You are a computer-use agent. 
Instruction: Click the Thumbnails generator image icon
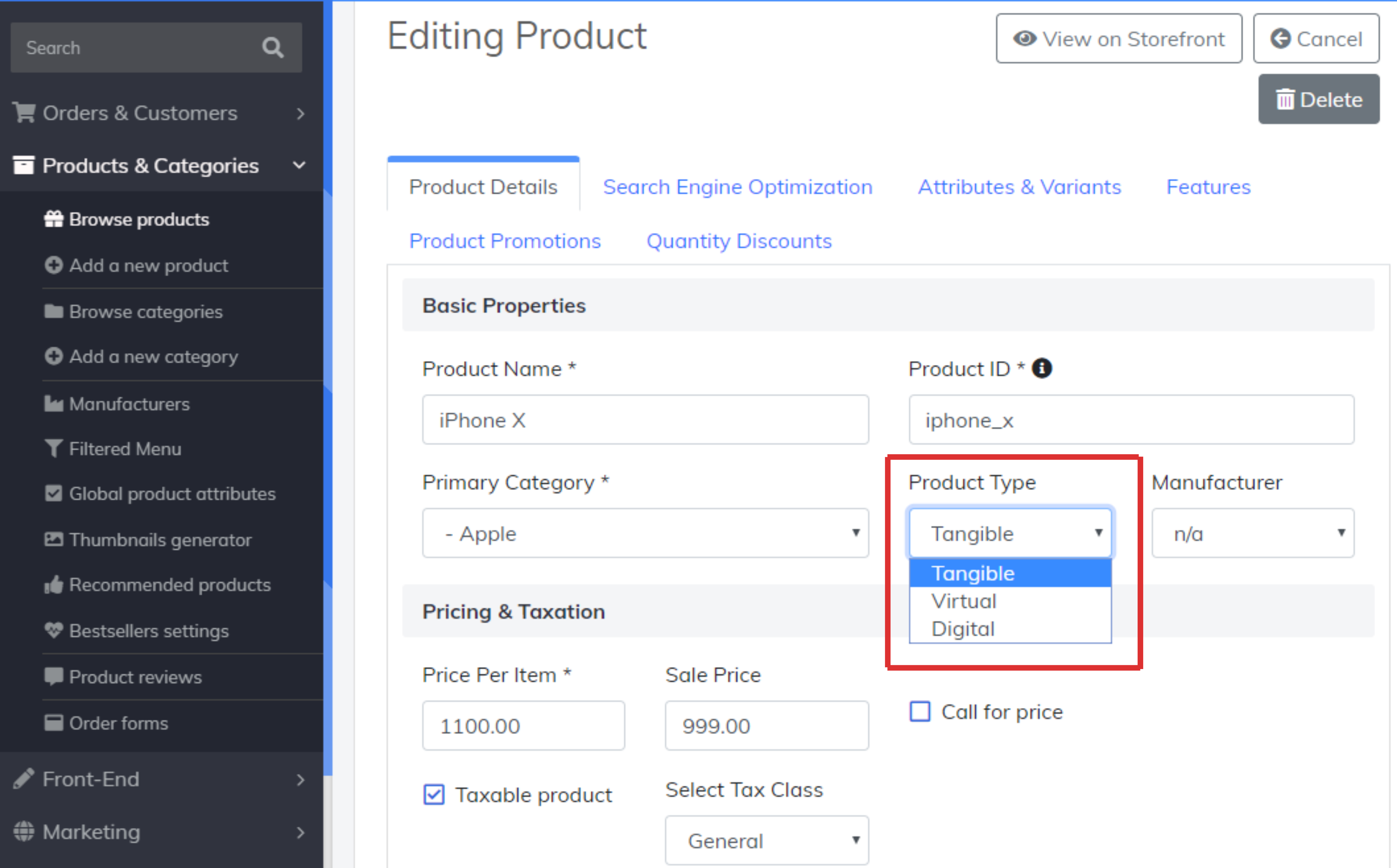tap(53, 540)
